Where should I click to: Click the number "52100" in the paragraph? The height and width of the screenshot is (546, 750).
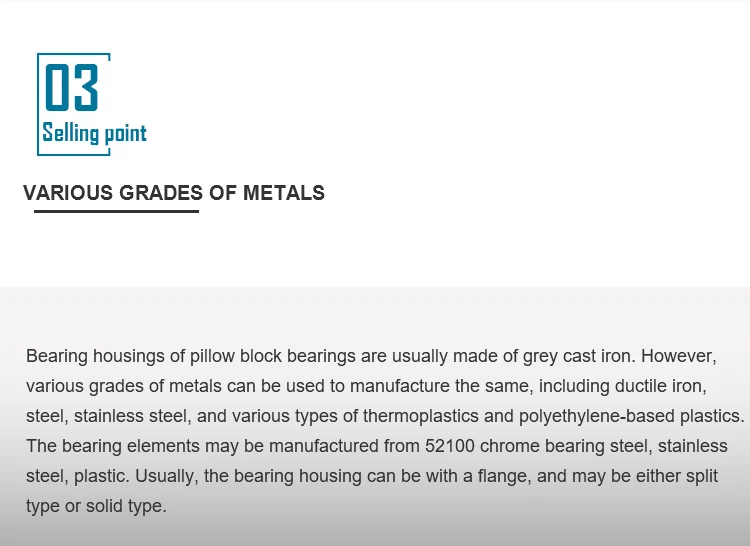pos(450,446)
